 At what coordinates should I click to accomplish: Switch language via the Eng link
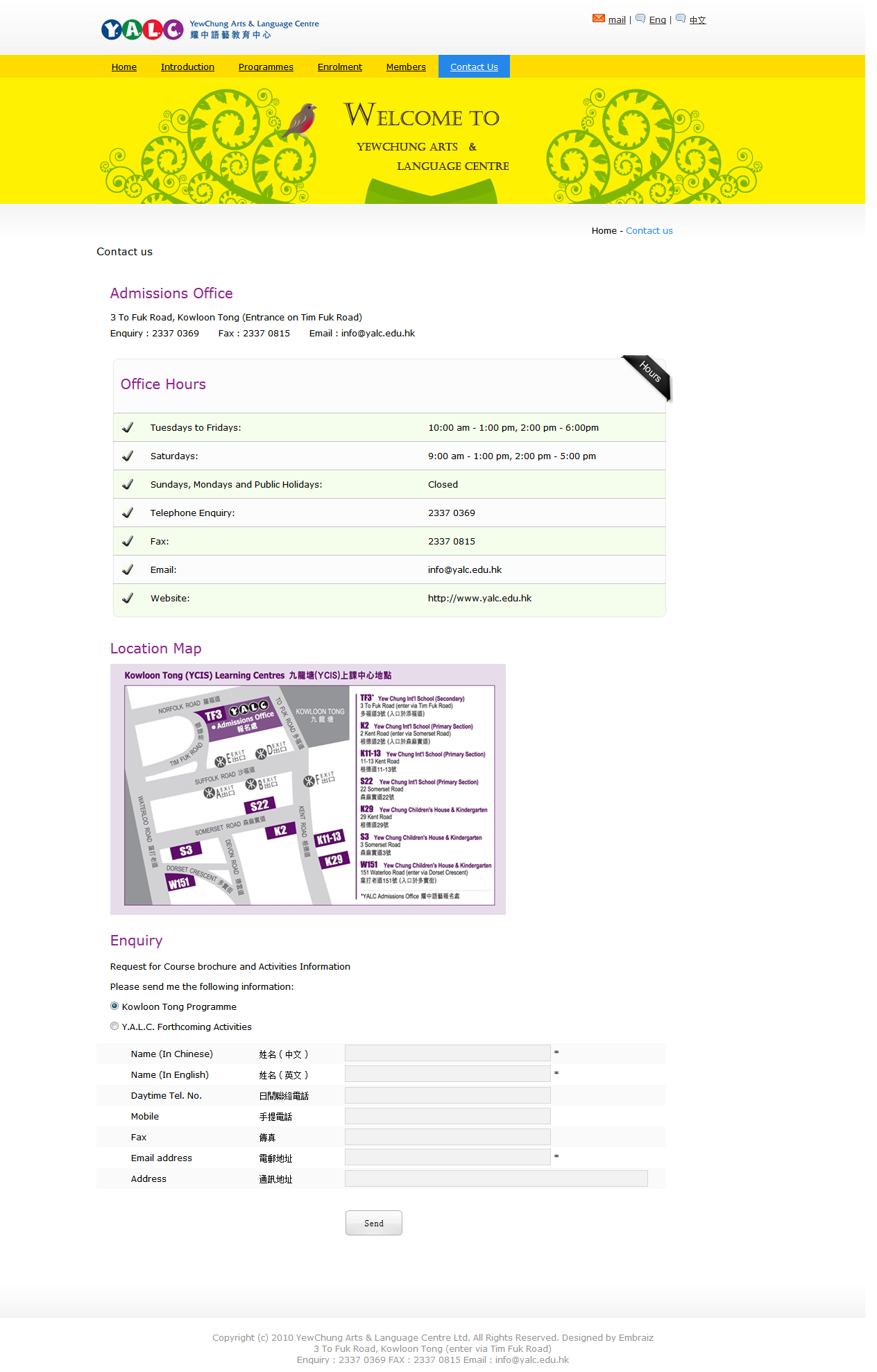pyautogui.click(x=657, y=20)
